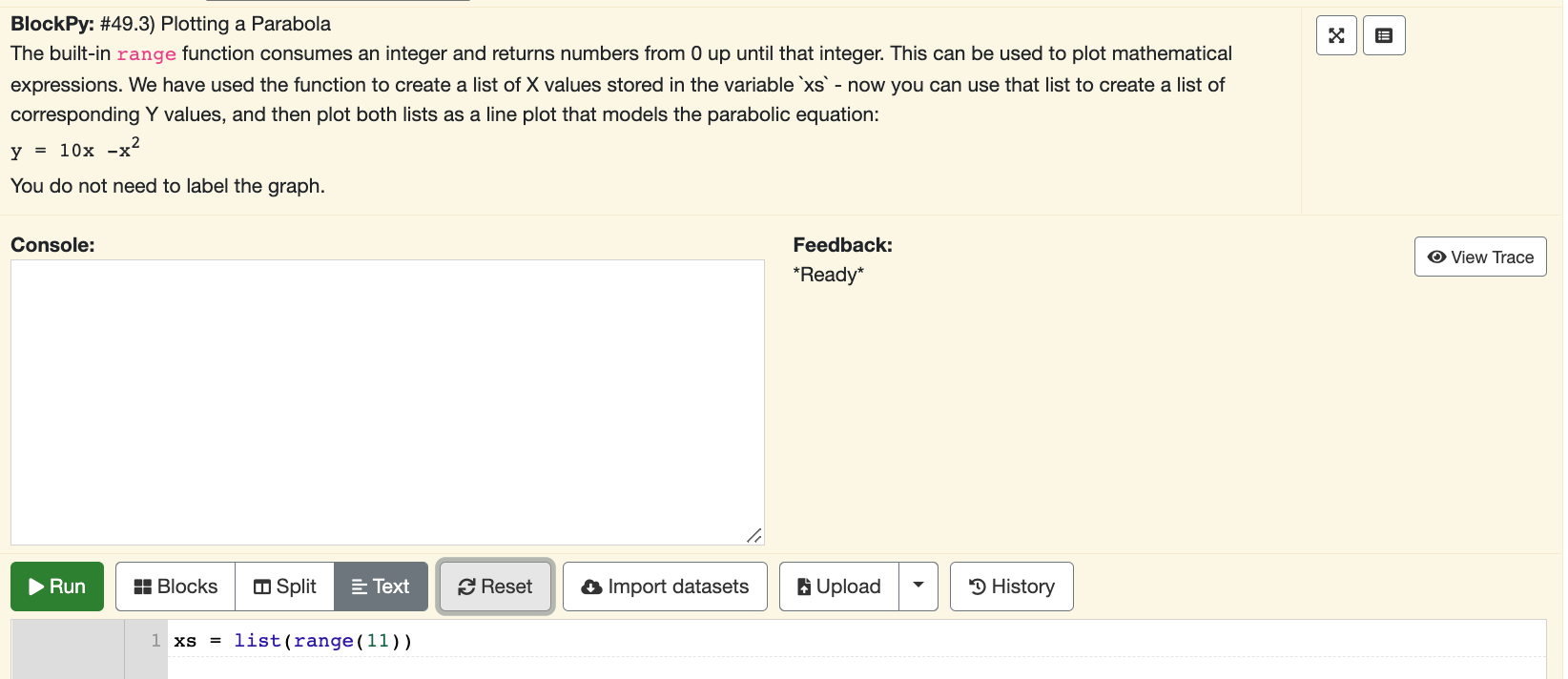Viewport: 1568px width, 679px height.
Task: Open the assignment list icon
Action: 1384,34
